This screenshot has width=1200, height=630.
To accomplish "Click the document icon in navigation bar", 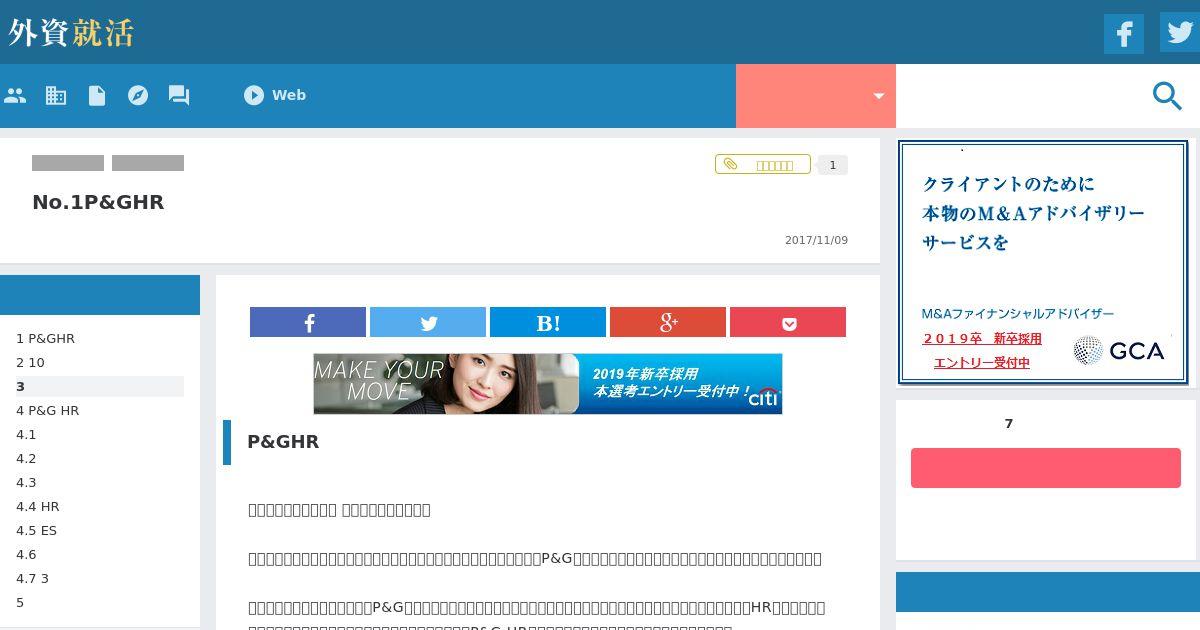I will click(x=97, y=95).
